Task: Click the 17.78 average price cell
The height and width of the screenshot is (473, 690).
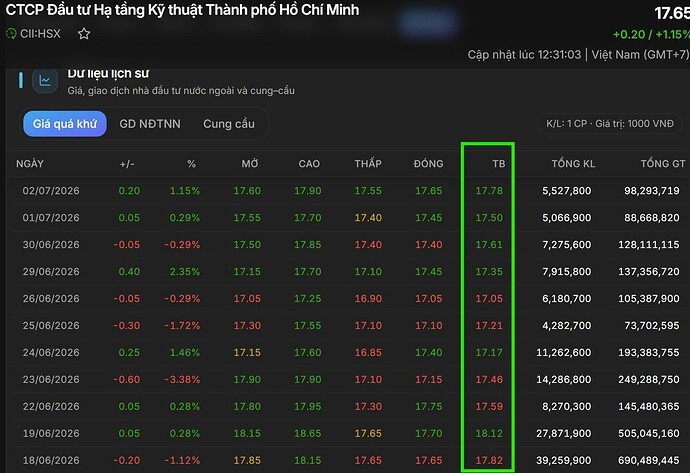Action: tap(489, 191)
